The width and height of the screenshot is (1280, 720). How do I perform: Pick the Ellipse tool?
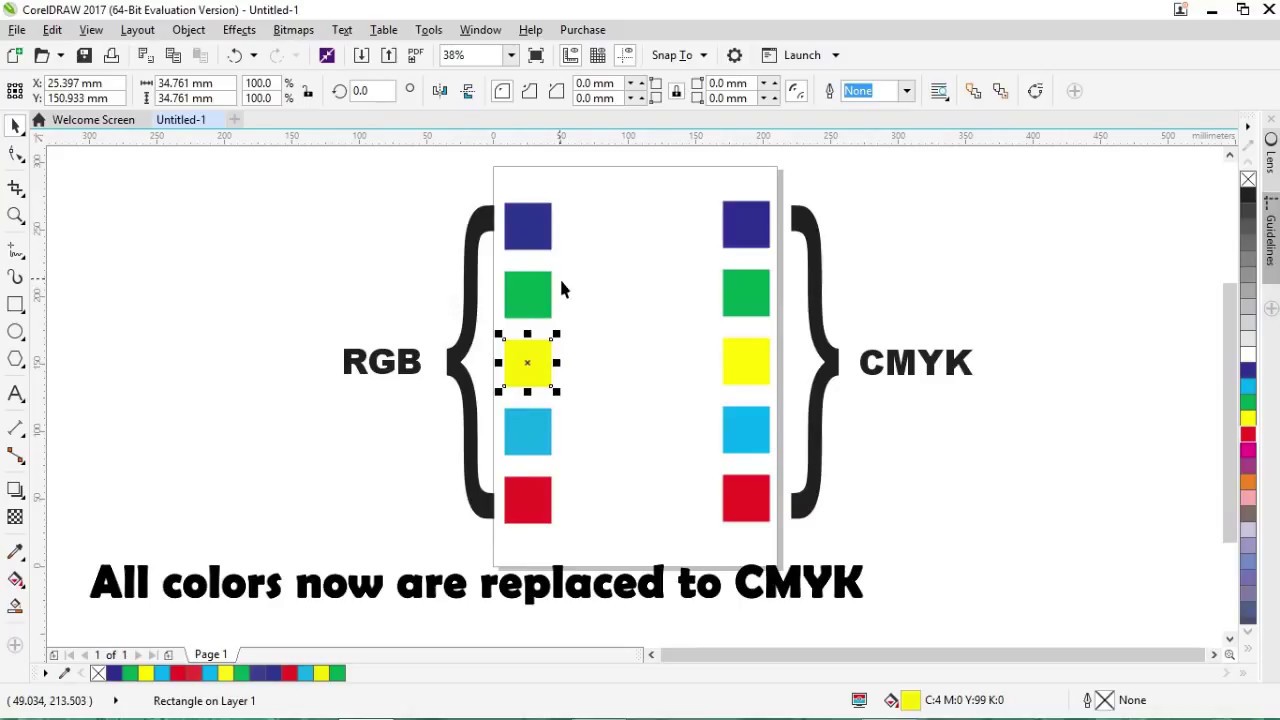15,332
